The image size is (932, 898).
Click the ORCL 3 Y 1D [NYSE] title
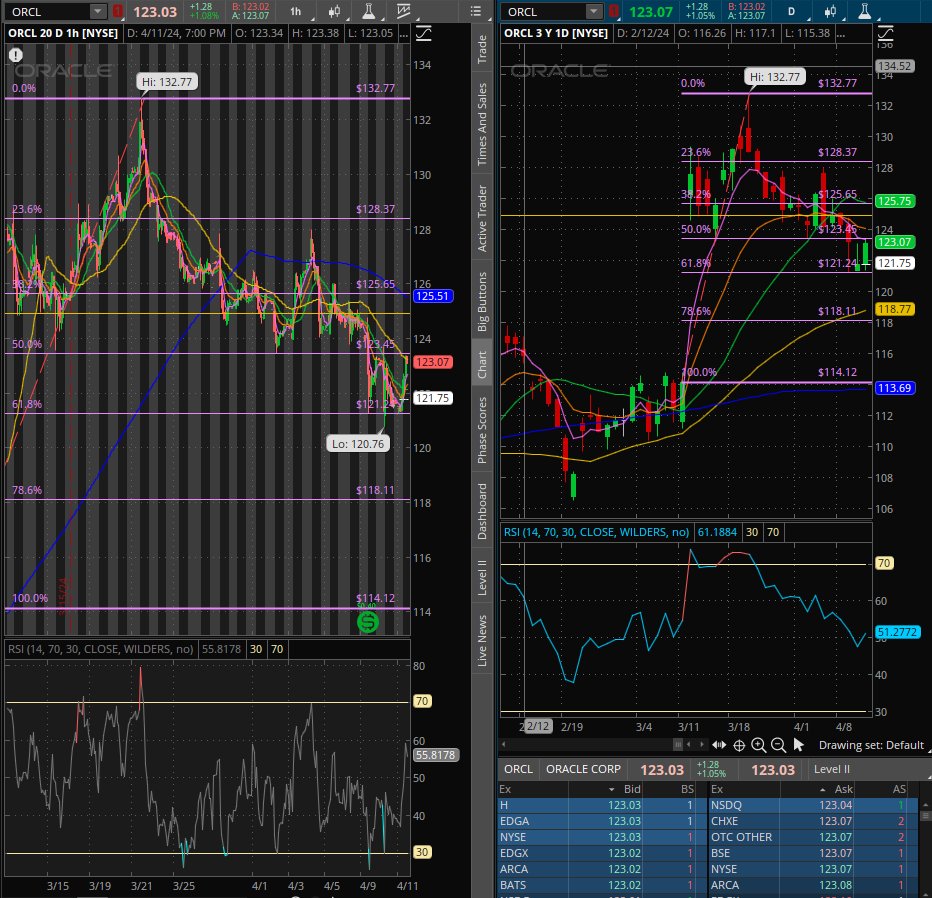(x=556, y=33)
